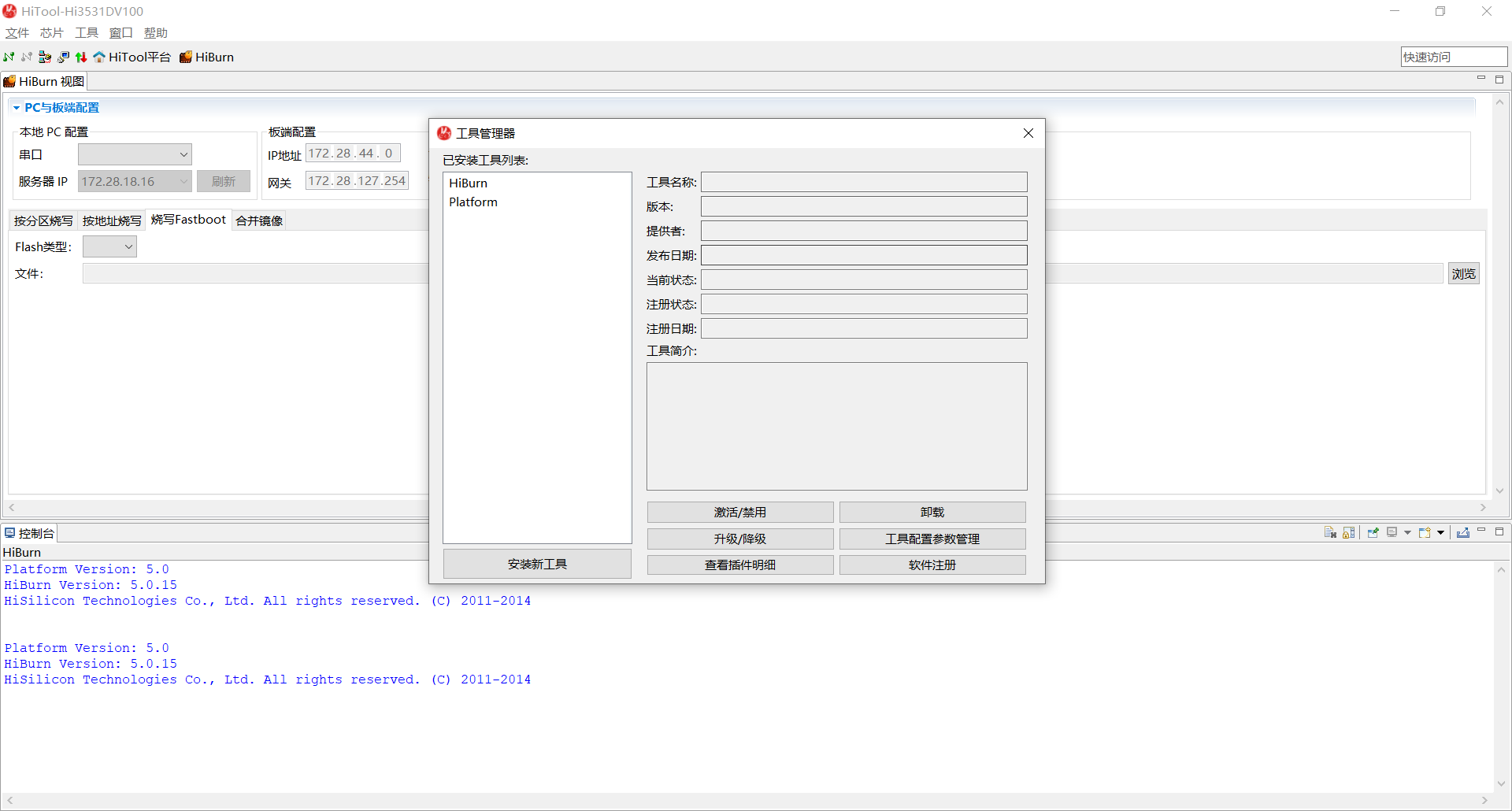
Task: Click the 浏览 browse button
Action: point(1463,273)
